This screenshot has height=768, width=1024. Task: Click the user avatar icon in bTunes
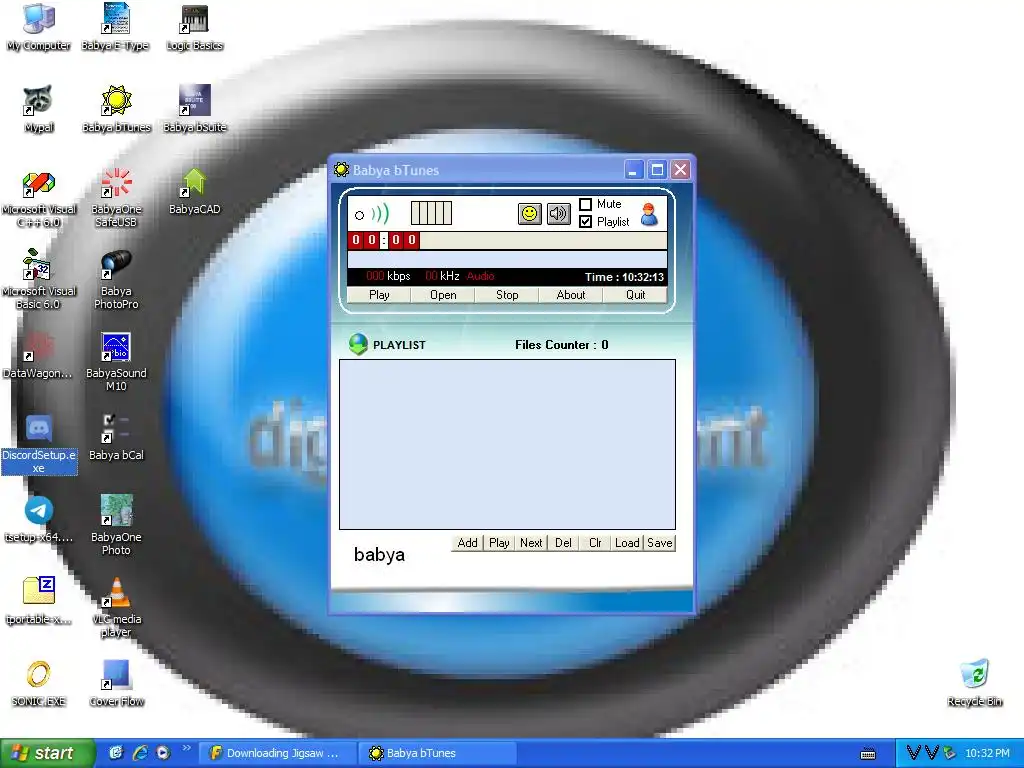pyautogui.click(x=649, y=214)
